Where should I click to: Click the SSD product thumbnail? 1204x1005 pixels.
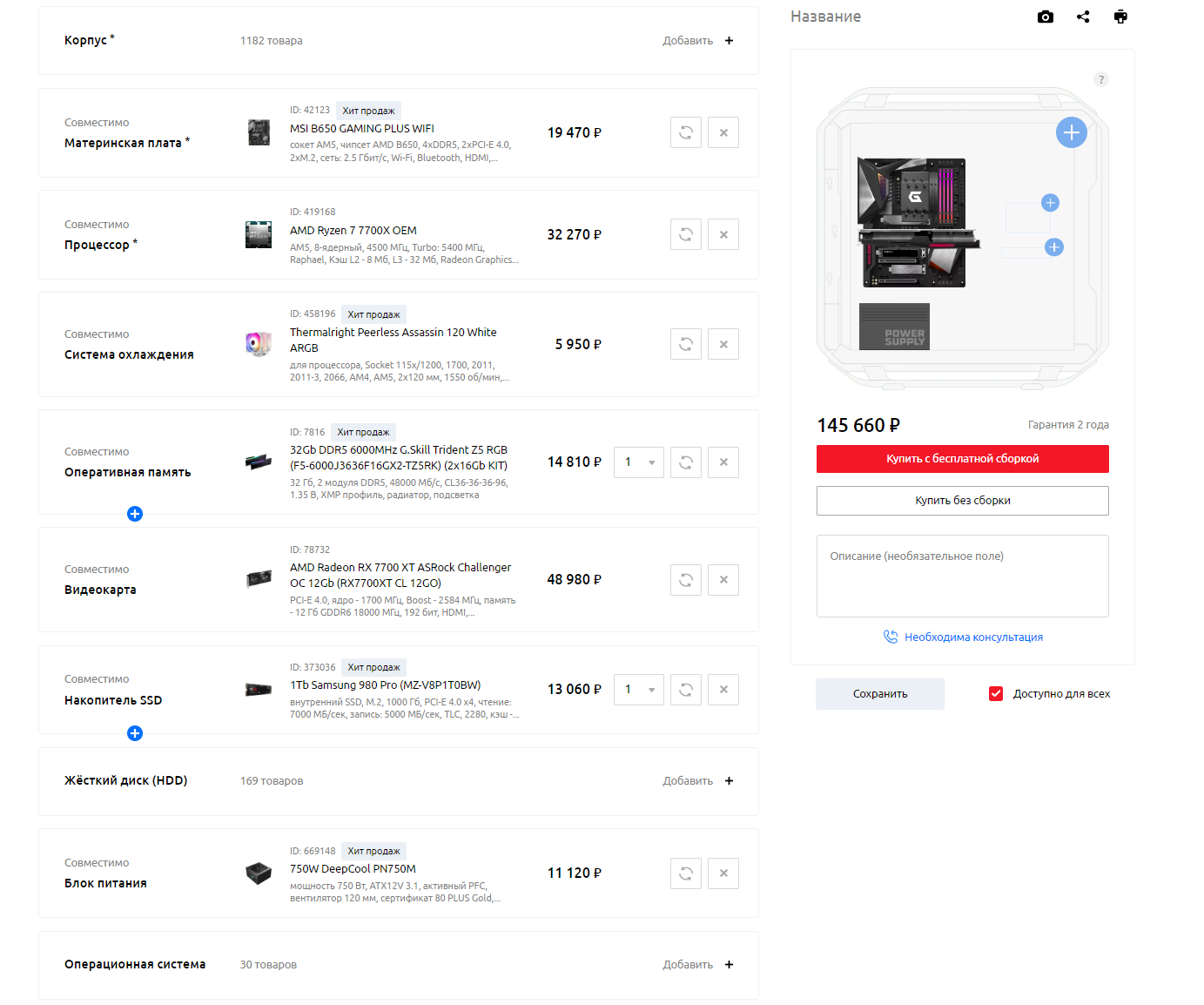(x=259, y=690)
